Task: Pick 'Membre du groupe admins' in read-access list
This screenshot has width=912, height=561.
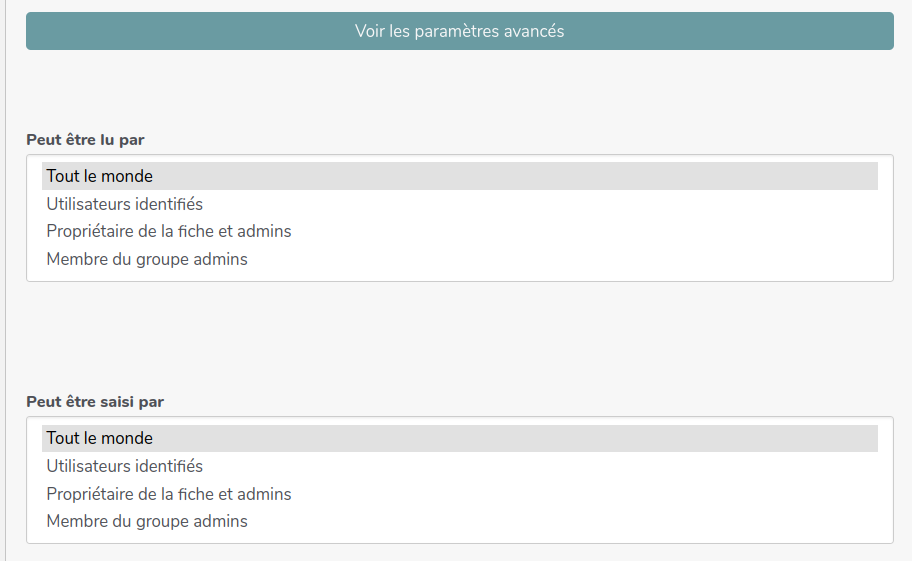Action: coord(147,260)
